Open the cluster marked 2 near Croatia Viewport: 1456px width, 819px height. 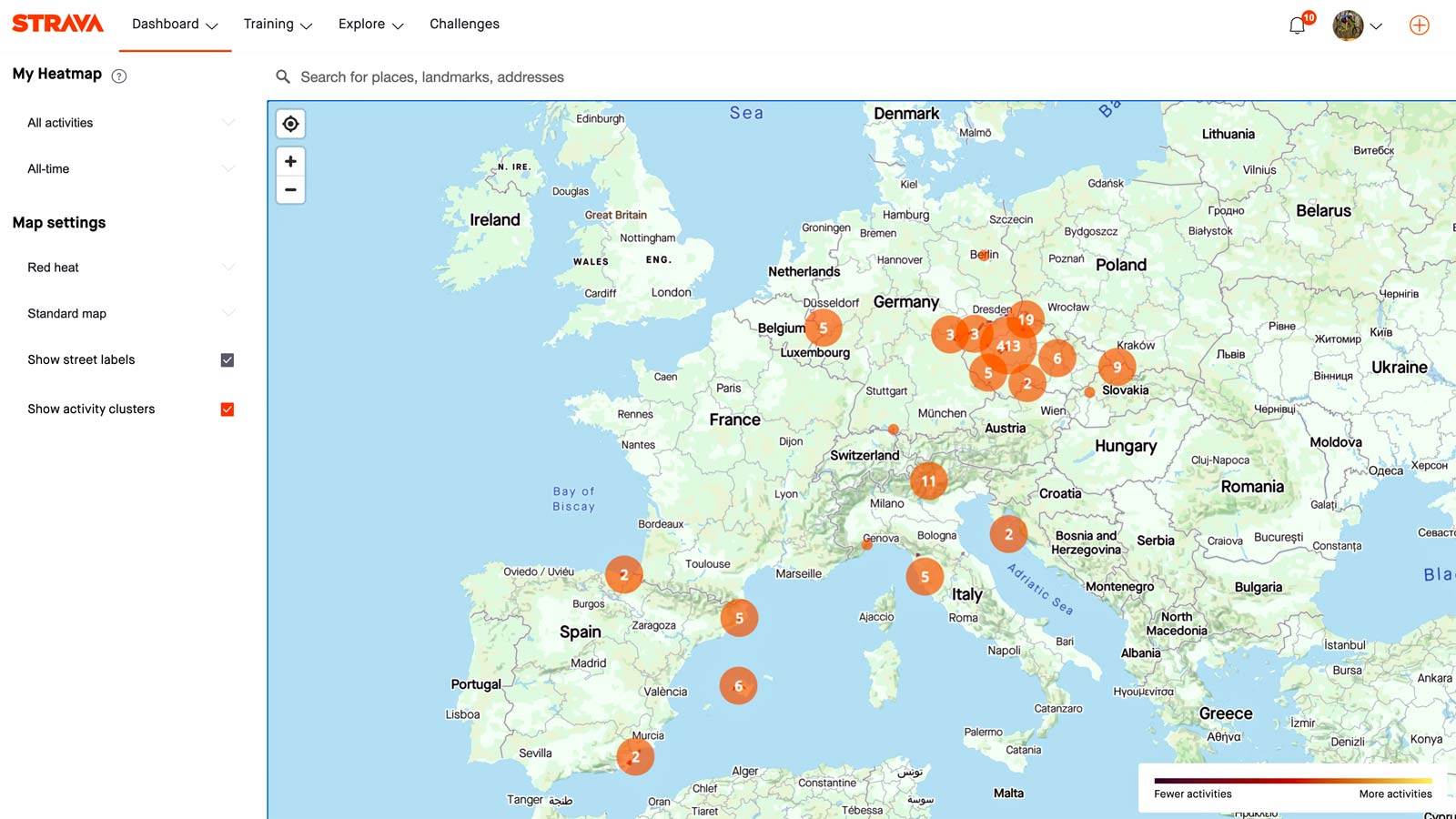[1008, 534]
